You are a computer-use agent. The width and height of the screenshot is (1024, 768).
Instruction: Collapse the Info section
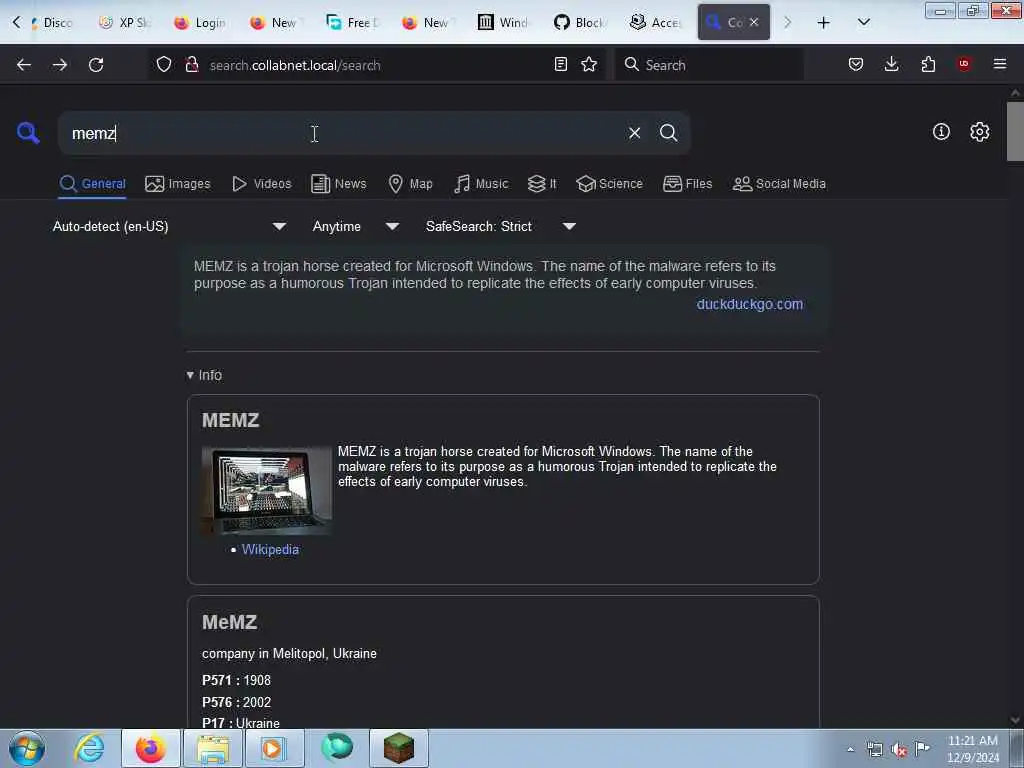pos(204,376)
